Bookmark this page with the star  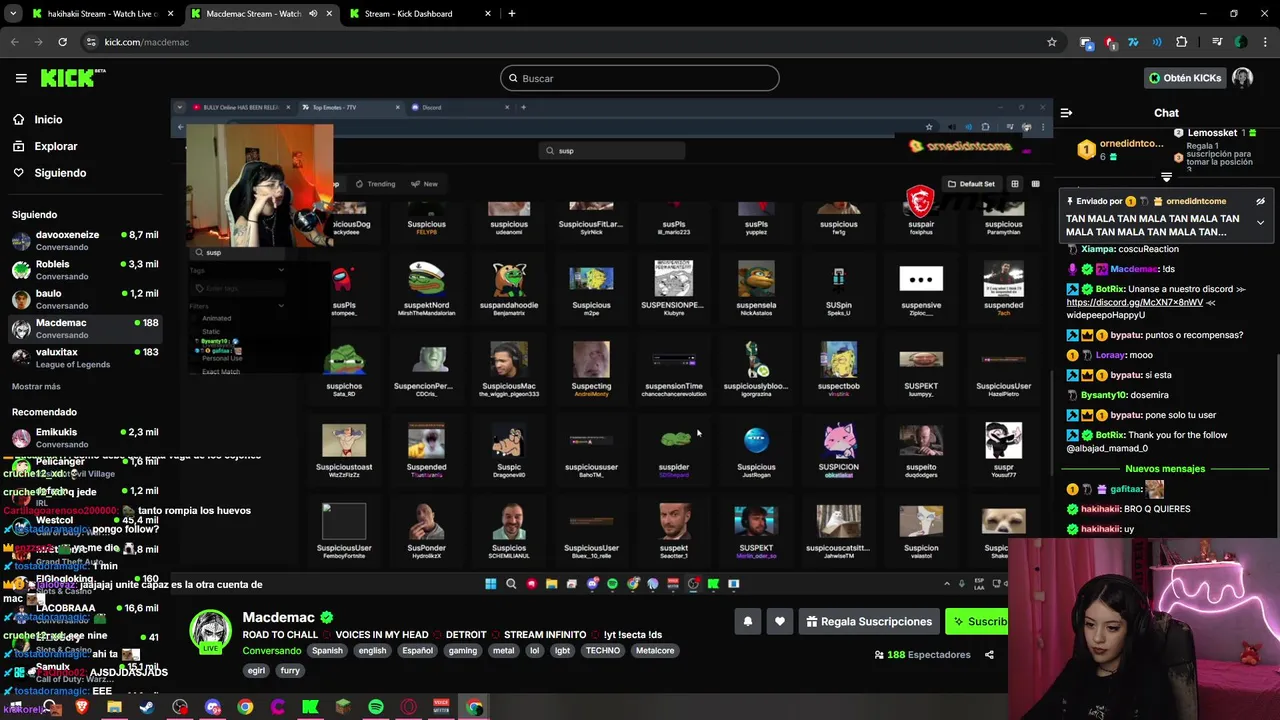coord(1051,42)
